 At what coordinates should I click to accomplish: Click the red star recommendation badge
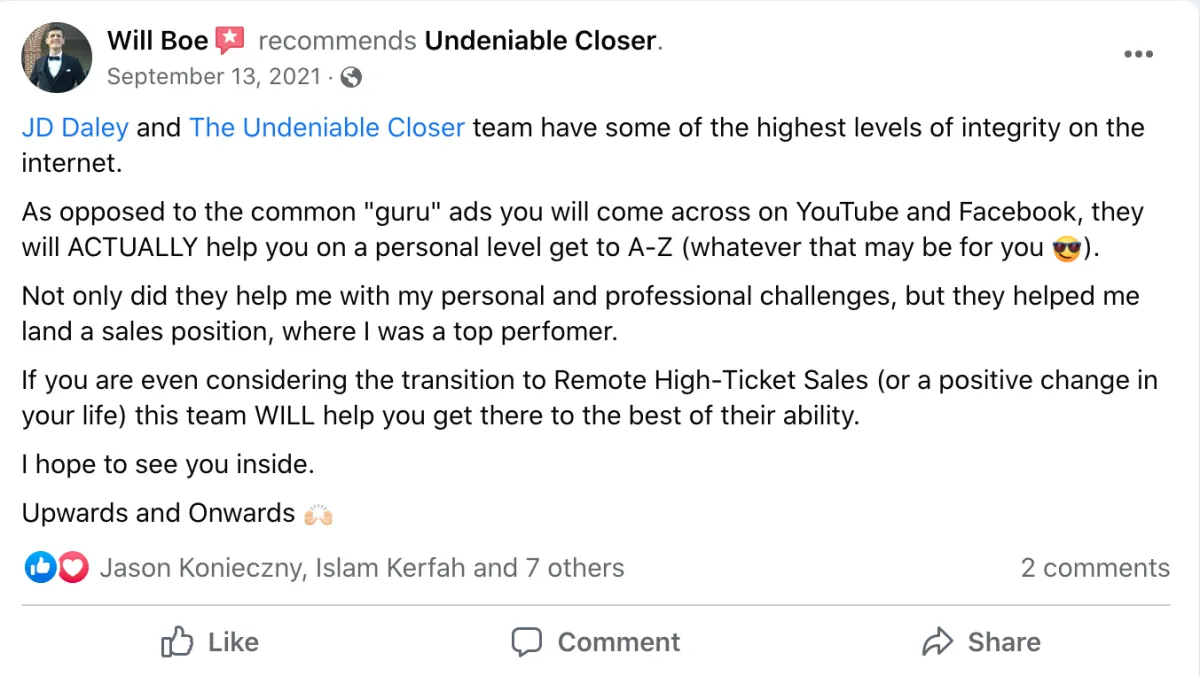click(230, 41)
